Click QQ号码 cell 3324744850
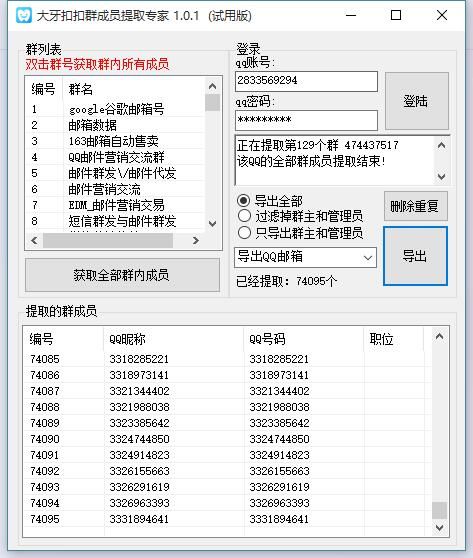 279,439
